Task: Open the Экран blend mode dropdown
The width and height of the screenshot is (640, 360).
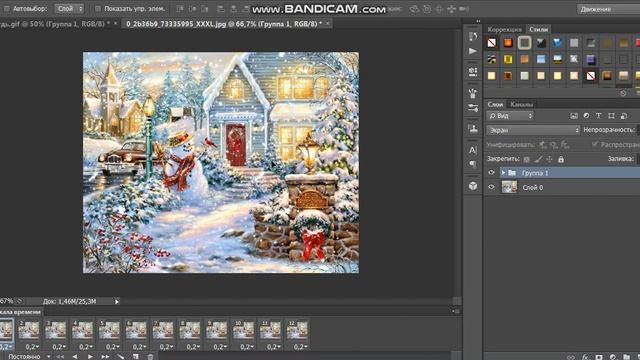Action: (533, 130)
